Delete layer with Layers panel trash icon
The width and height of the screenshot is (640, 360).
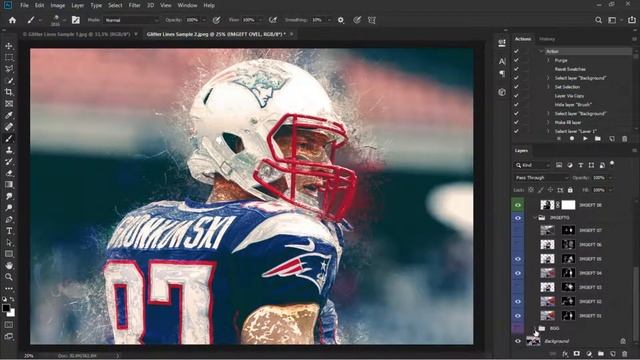[x=624, y=354]
